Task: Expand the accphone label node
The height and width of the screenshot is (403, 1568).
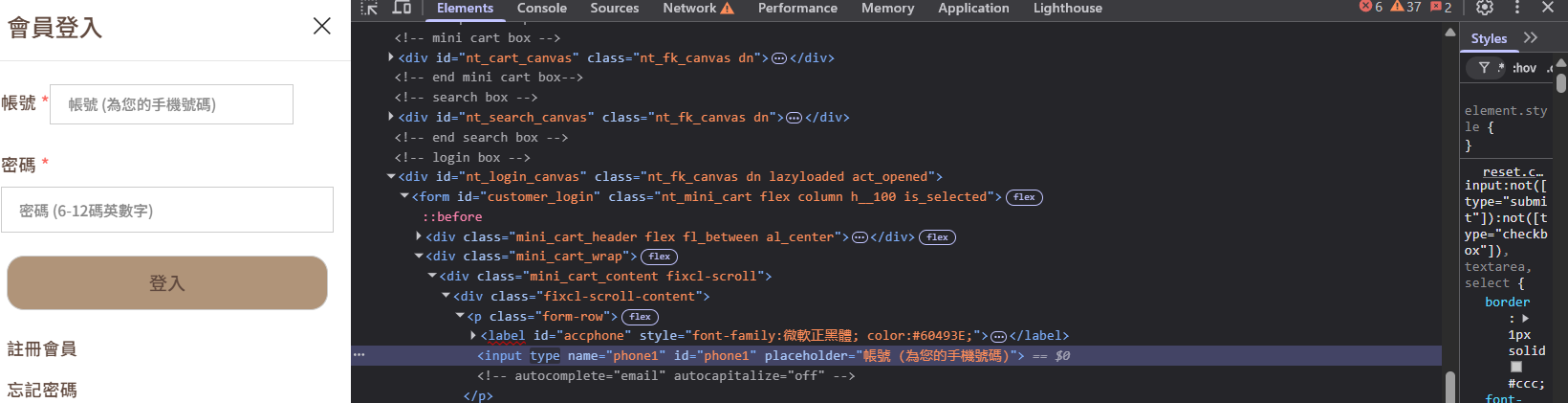Action: click(x=473, y=335)
